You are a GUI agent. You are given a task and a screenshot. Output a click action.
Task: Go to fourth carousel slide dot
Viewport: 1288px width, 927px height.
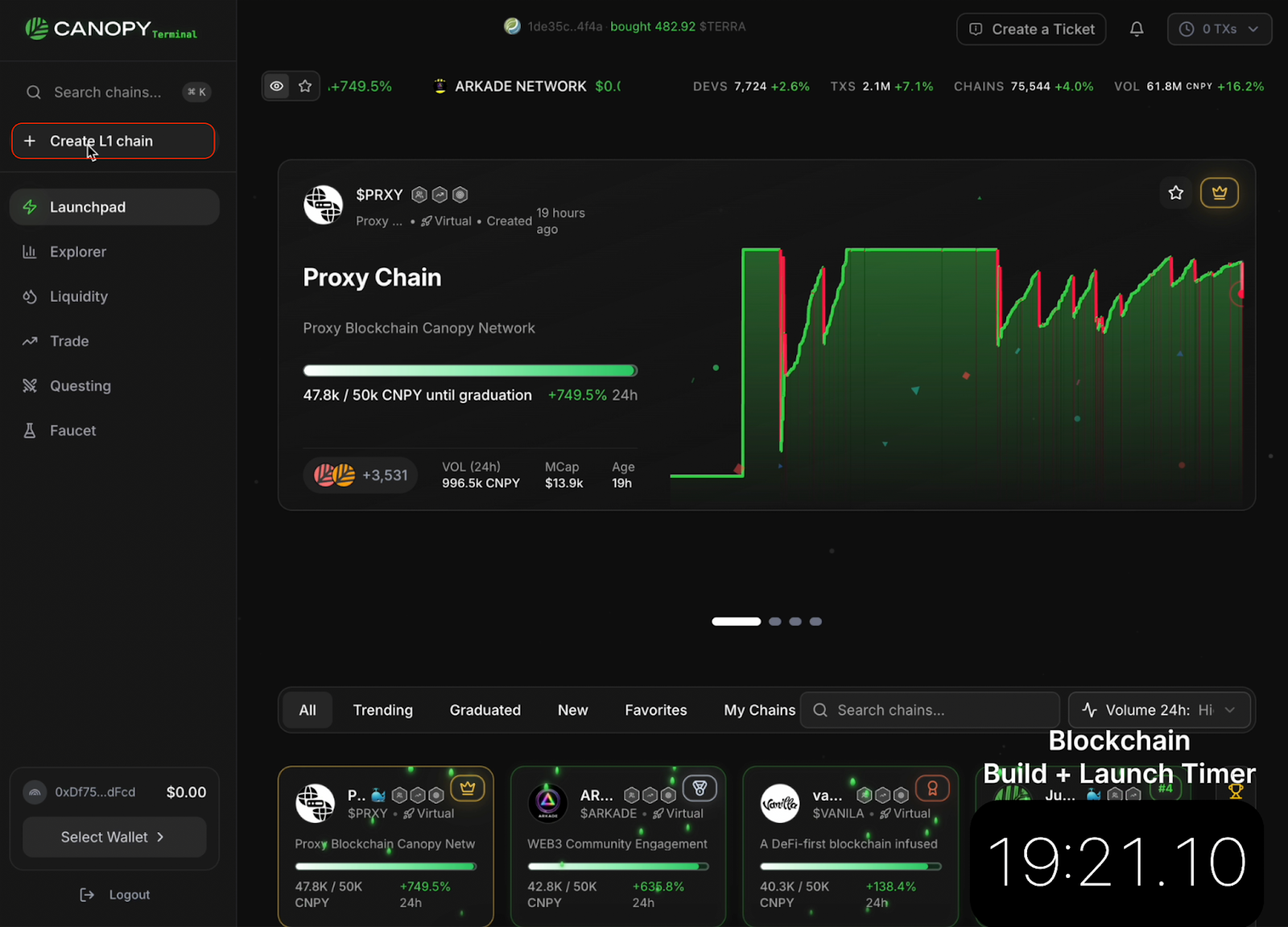tap(815, 621)
